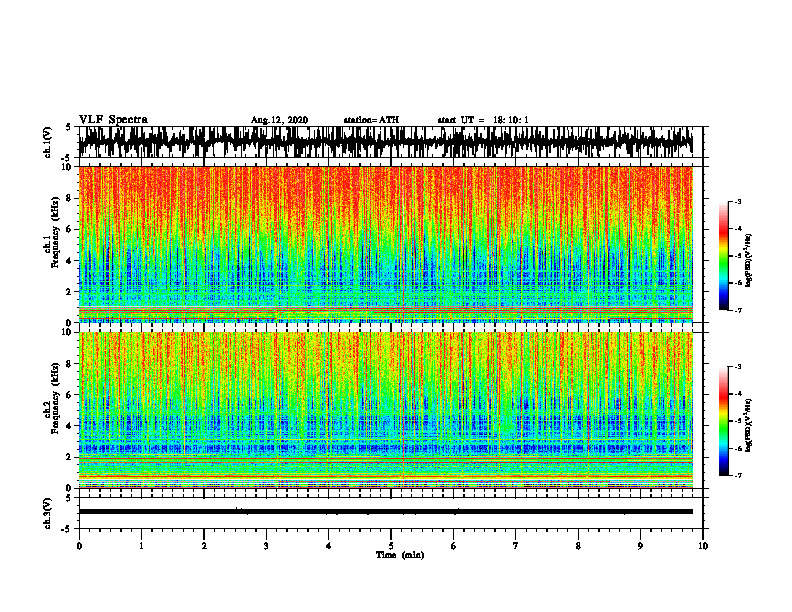Click the ch.1 colorbar label "log(PSD)(V²/Hz)"
The width and height of the screenshot is (792, 612).
pyautogui.click(x=749, y=261)
